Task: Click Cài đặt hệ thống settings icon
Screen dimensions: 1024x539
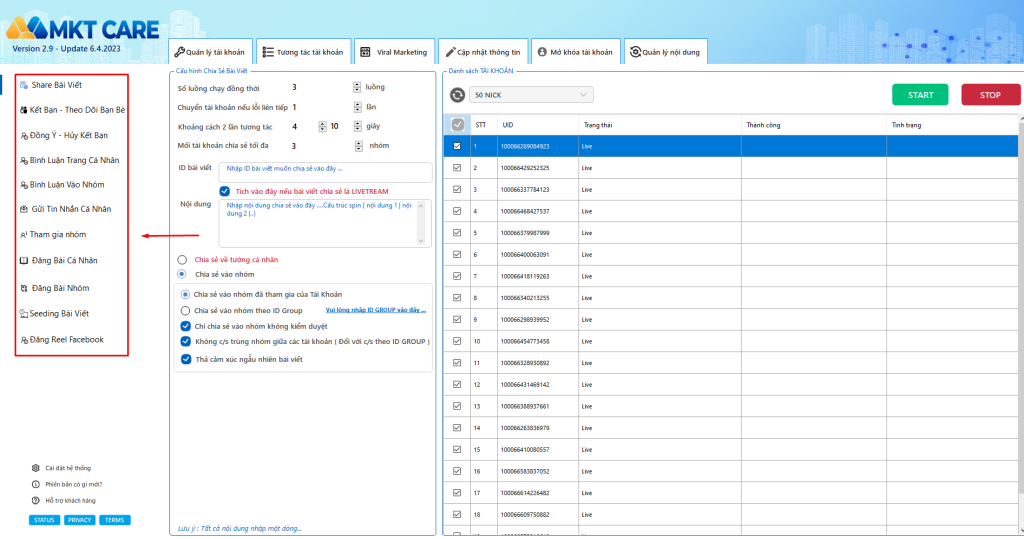Action: (x=36, y=467)
